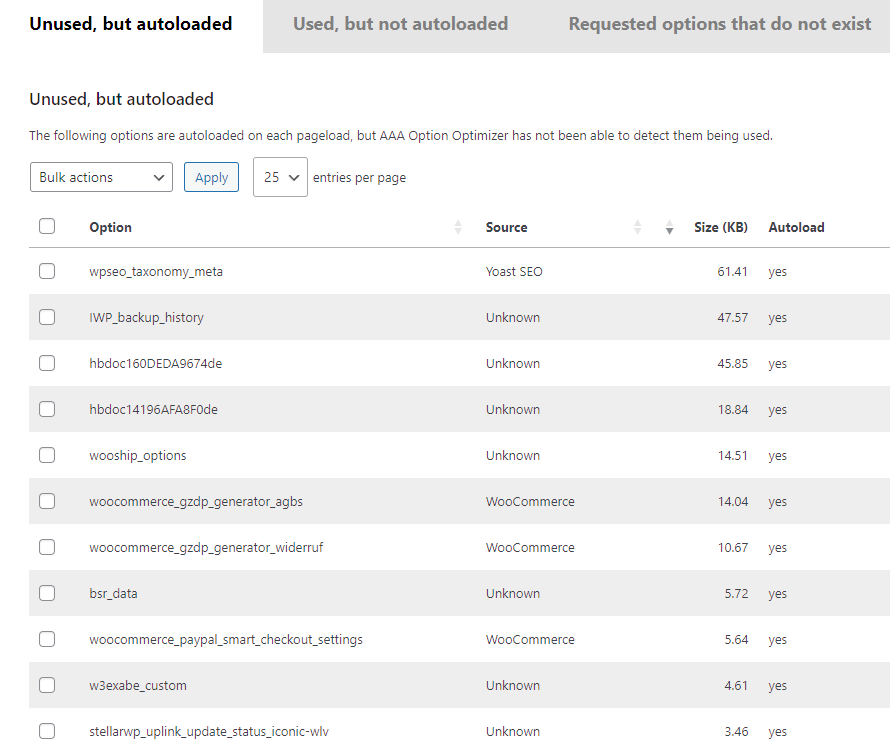The width and height of the screenshot is (890, 754).
Task: Select checkbox for woocommerce_gzdp_generator_agbs
Action: [x=47, y=501]
